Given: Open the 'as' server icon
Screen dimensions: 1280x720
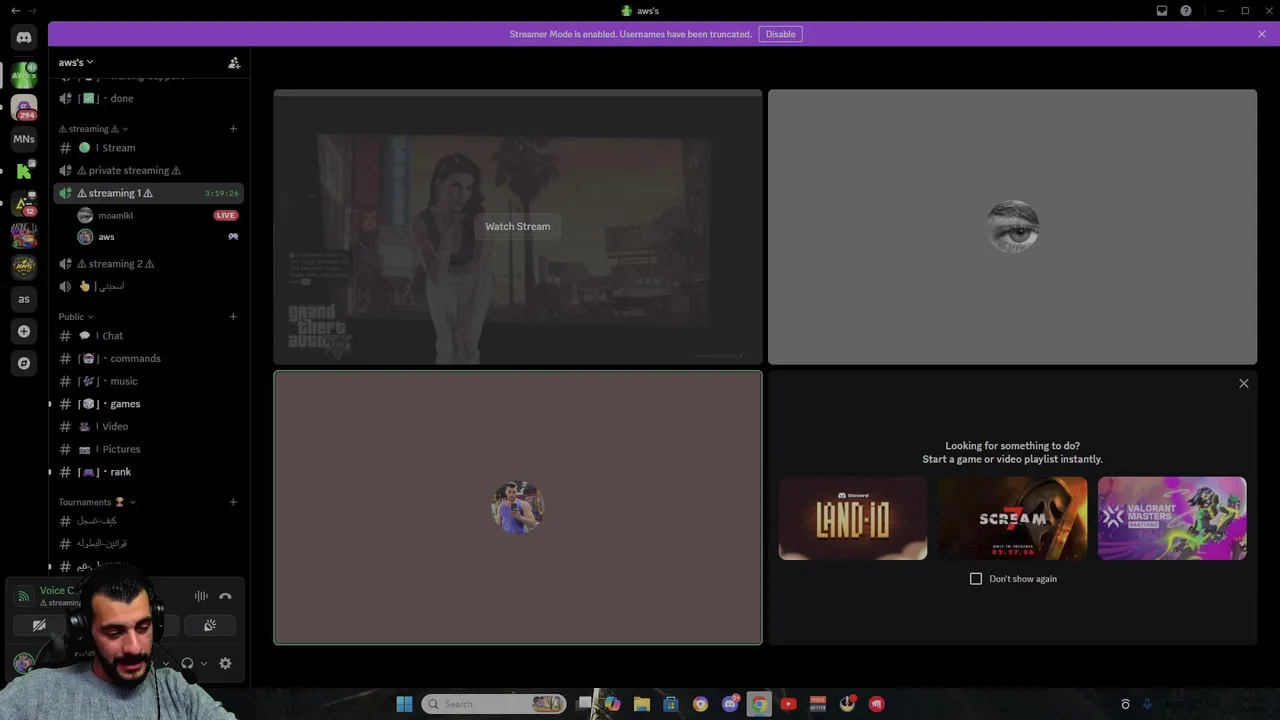Looking at the screenshot, I should (24, 299).
